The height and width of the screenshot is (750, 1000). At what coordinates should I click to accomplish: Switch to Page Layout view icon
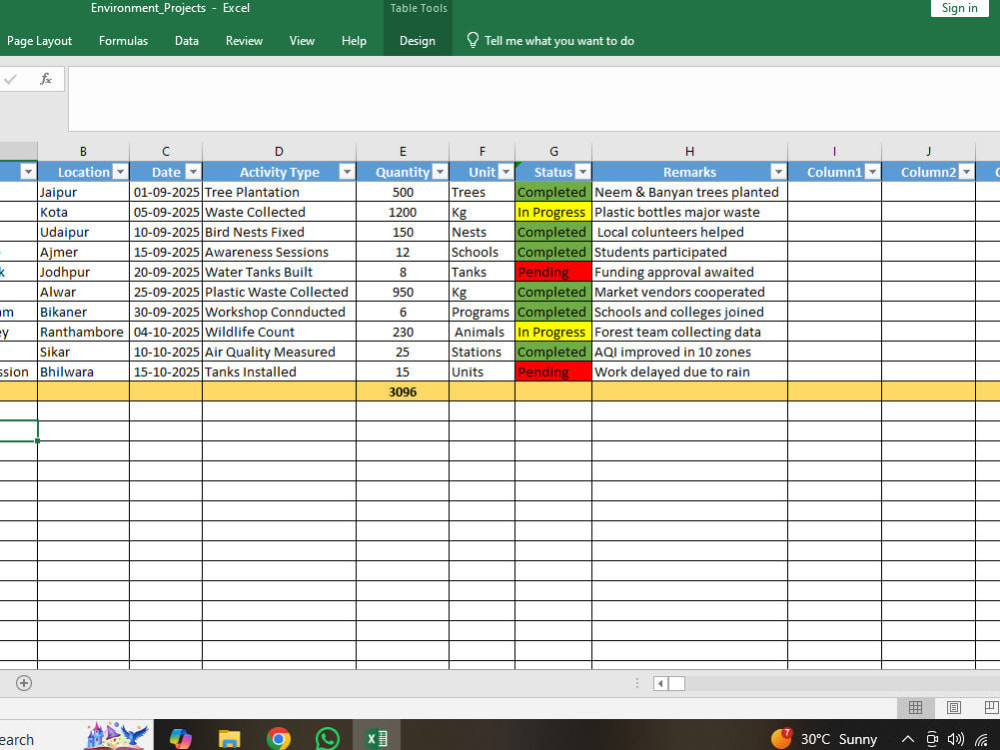coord(953,707)
